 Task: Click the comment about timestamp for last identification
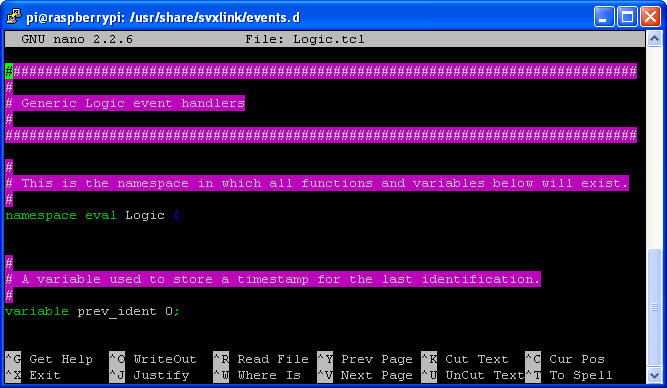(x=273, y=279)
